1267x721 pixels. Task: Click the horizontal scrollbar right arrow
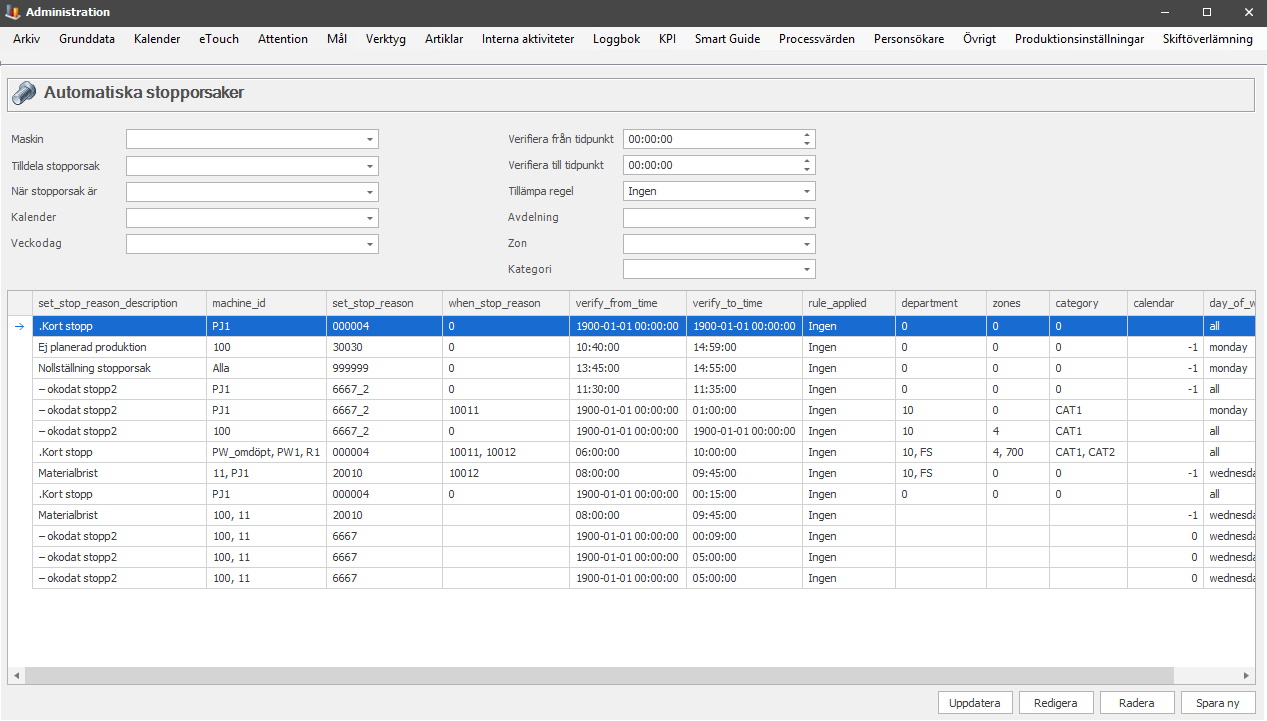tap(1246, 676)
